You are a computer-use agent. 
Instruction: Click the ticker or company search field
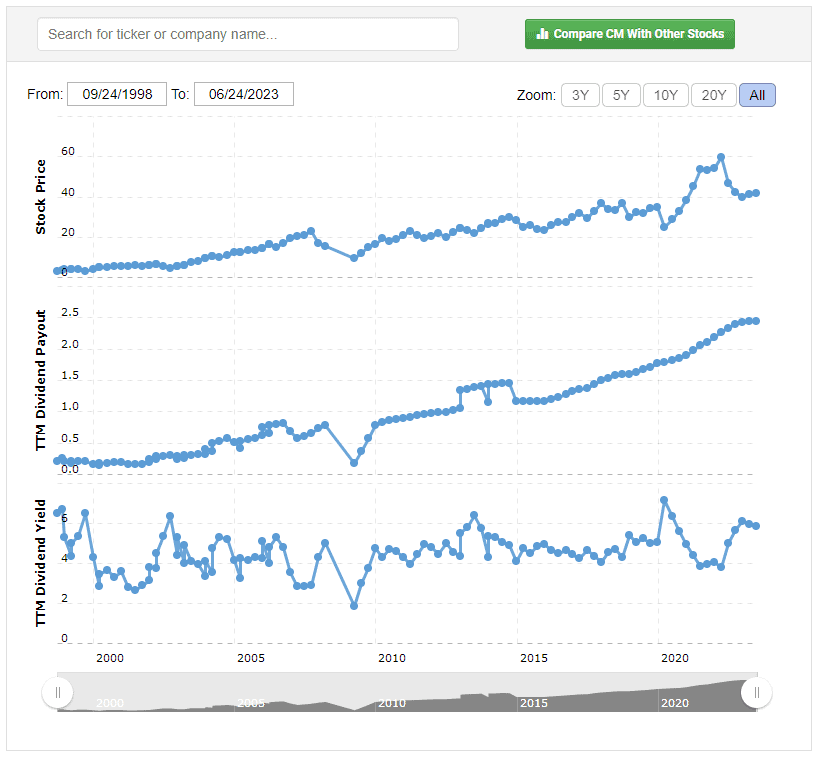(248, 34)
